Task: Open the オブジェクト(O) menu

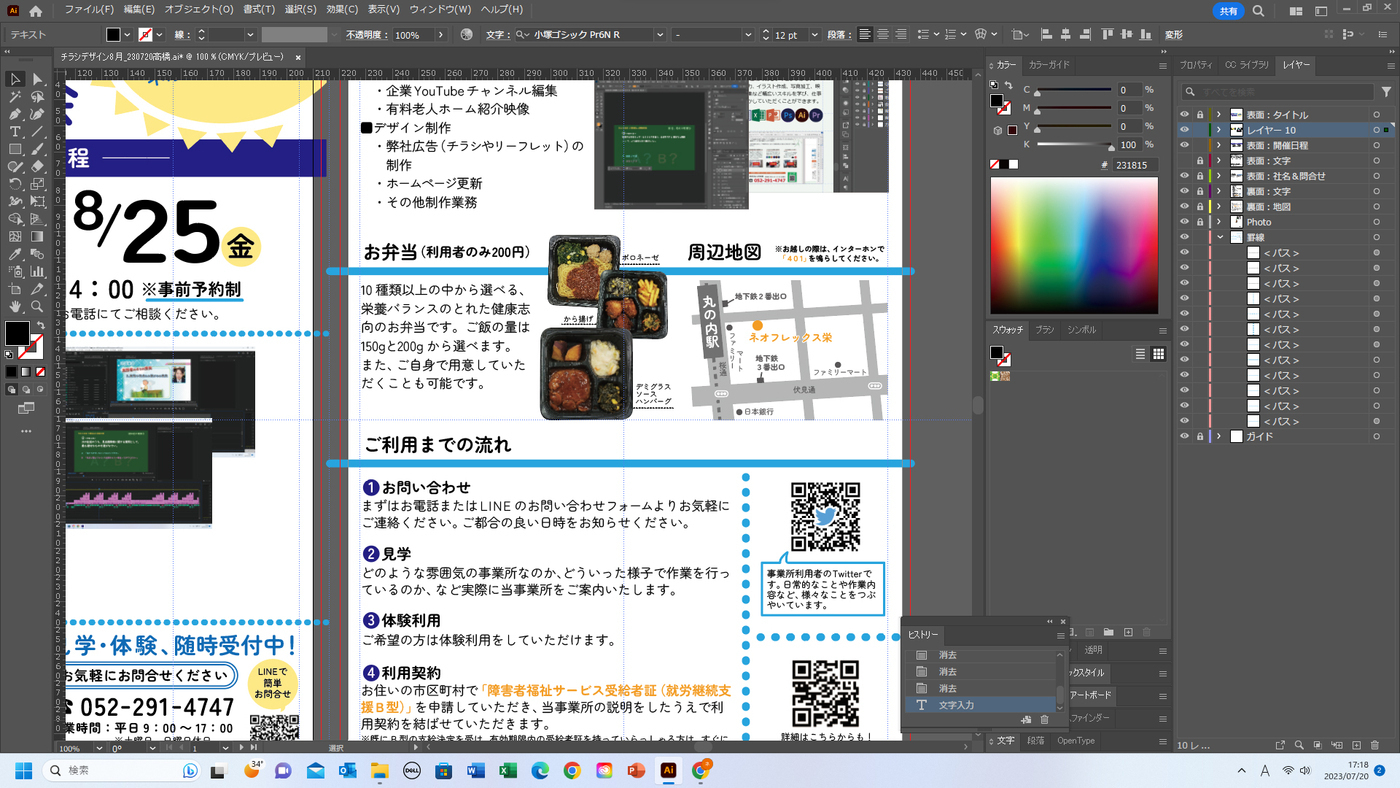Action: [199, 10]
